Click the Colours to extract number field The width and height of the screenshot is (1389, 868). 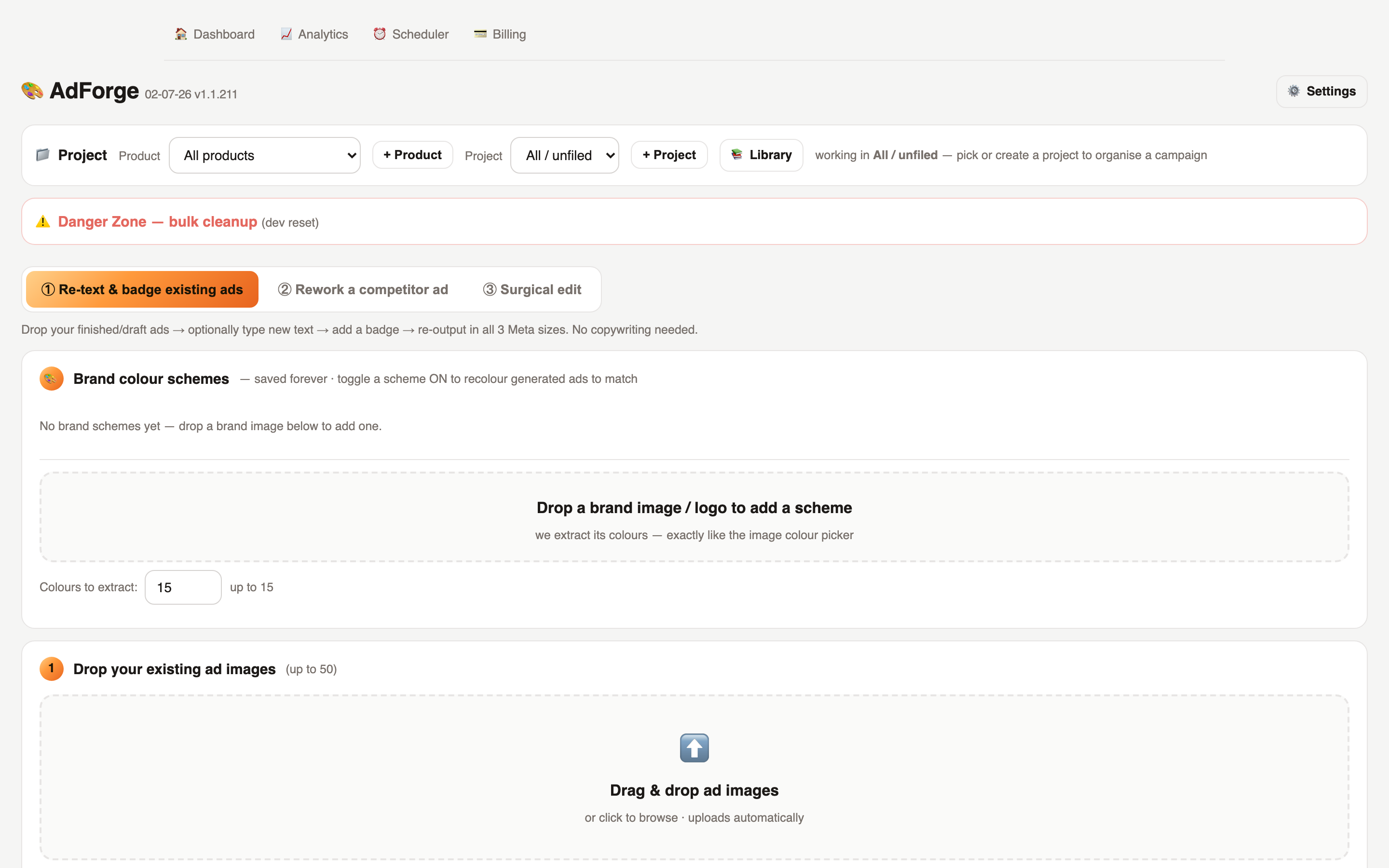coord(183,587)
